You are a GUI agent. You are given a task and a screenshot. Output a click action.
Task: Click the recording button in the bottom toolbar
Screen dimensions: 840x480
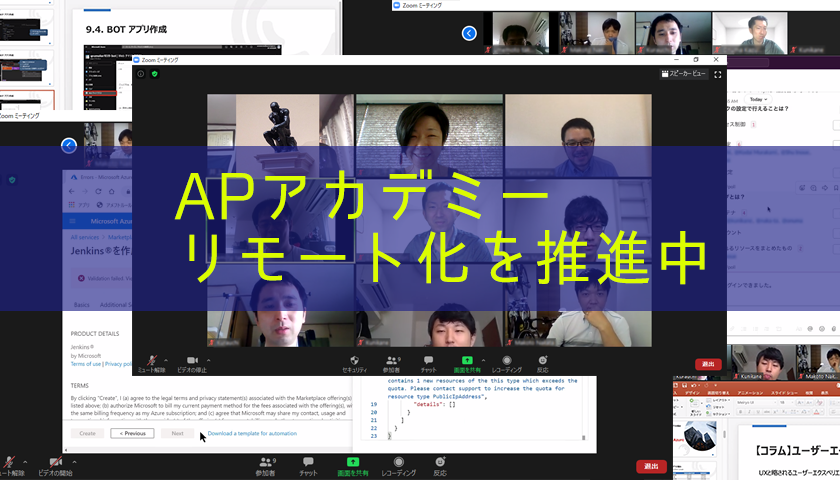point(398,464)
